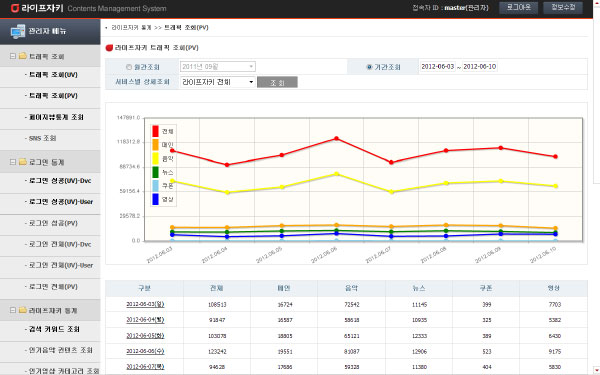This screenshot has height=375, width=600.
Task: Collapse the 라이프자키 통계 menu group
Action: [13, 310]
